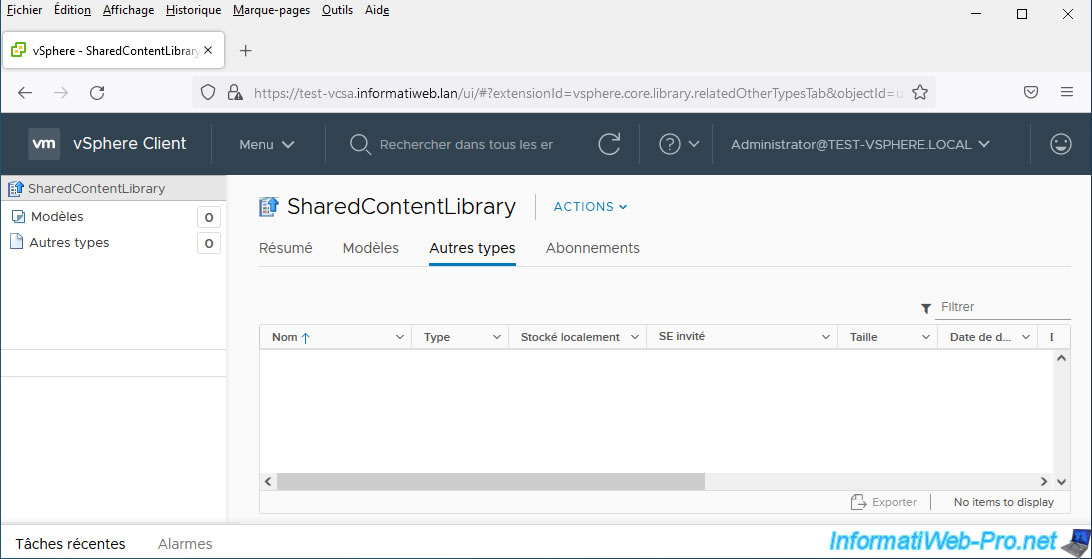Bookmark this page with the star icon

pos(920,92)
